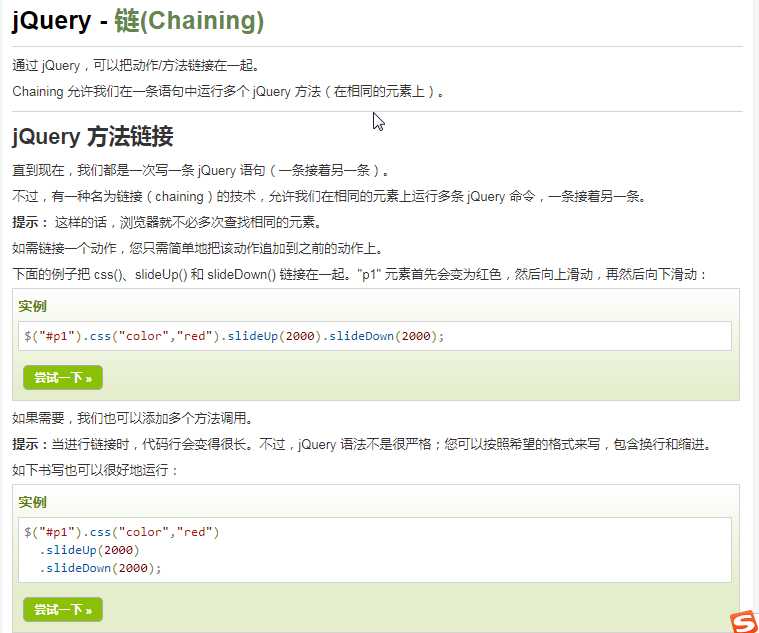The width and height of the screenshot is (759, 633).
Task: Click the sentence 通过 jQuery，可以把动作/方法链接在一起。
Action: click(137, 65)
